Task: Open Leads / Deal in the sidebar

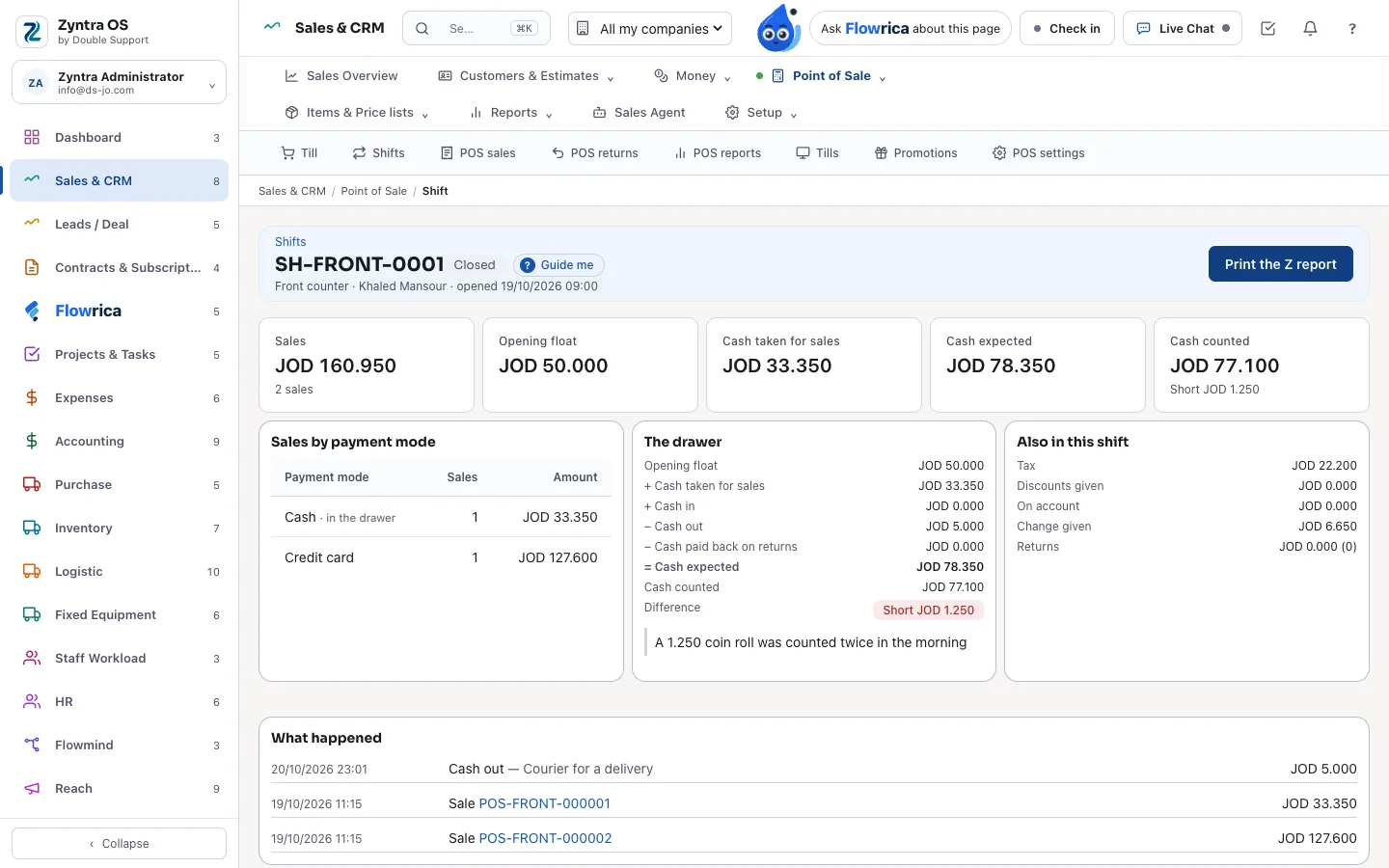Action: pyautogui.click(x=120, y=225)
